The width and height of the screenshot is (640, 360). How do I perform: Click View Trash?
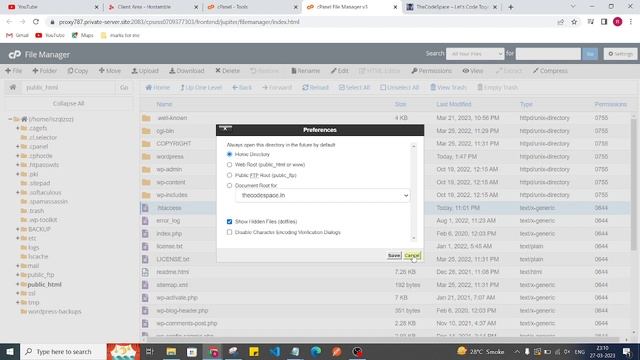(448, 87)
